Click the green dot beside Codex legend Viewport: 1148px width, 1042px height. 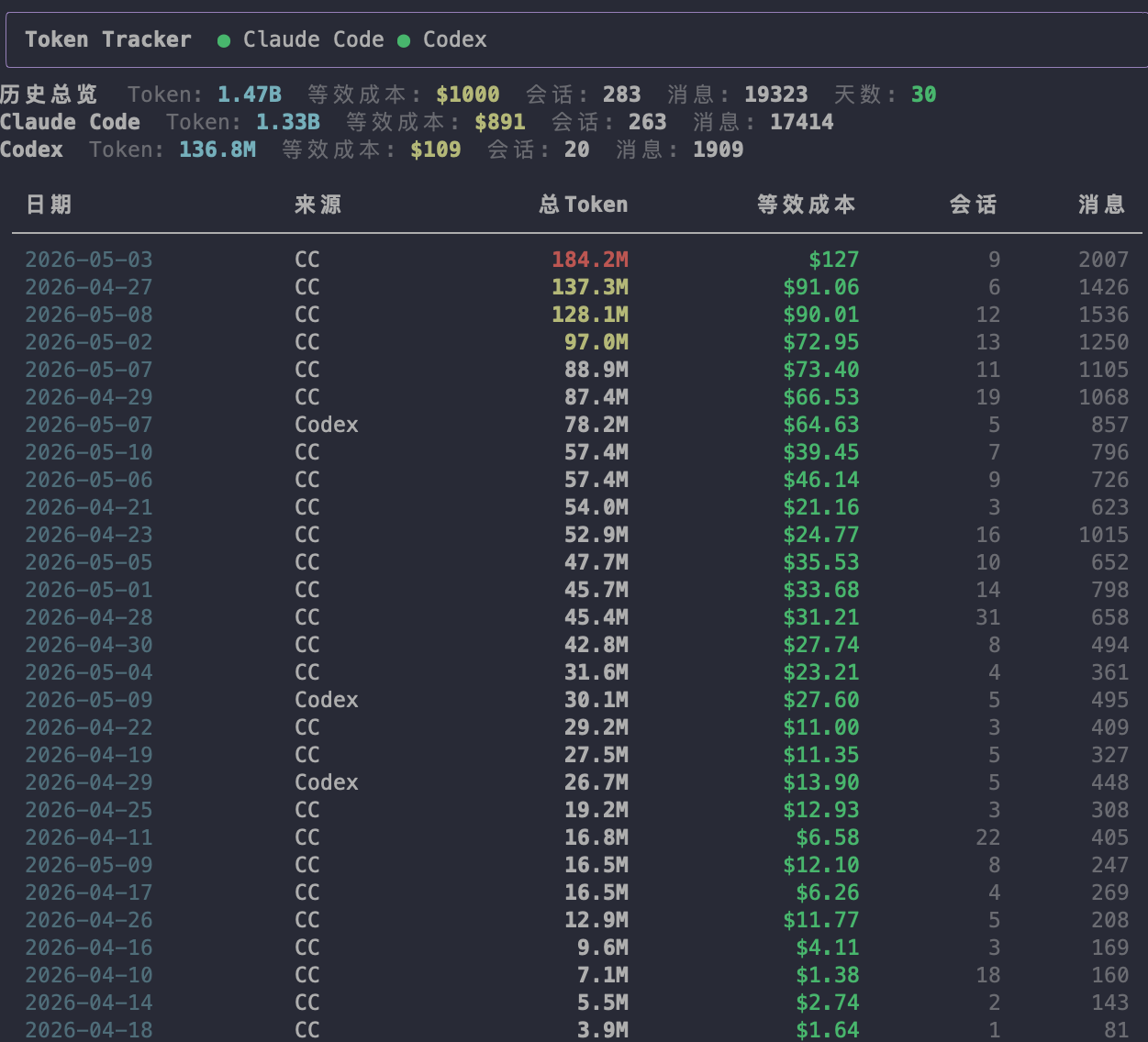pos(403,40)
